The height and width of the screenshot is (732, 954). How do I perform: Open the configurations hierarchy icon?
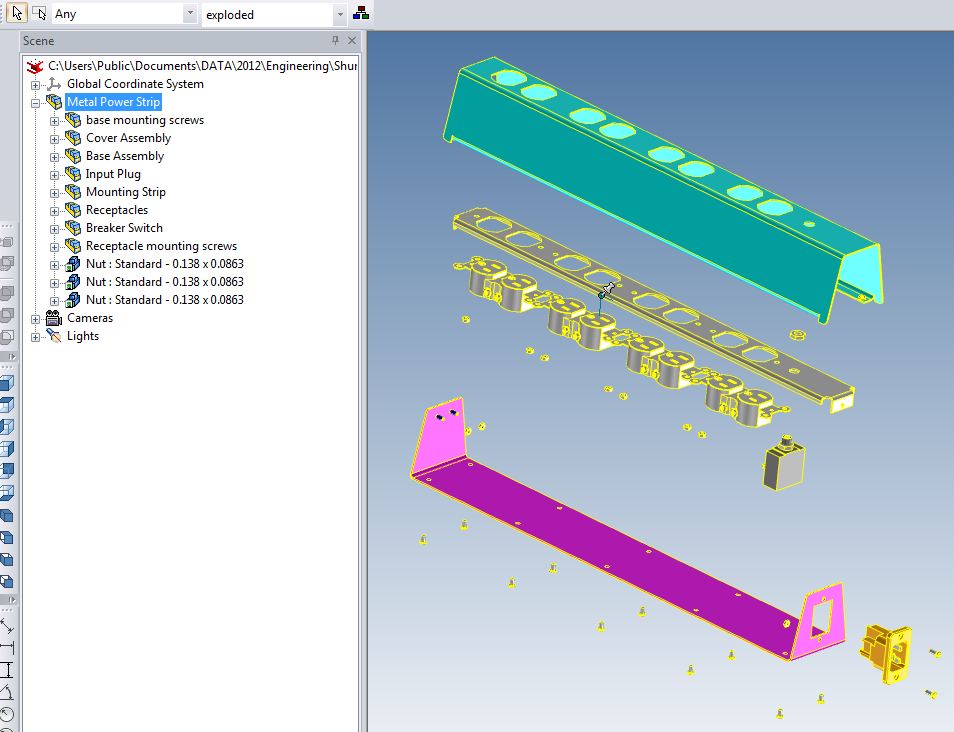click(361, 14)
